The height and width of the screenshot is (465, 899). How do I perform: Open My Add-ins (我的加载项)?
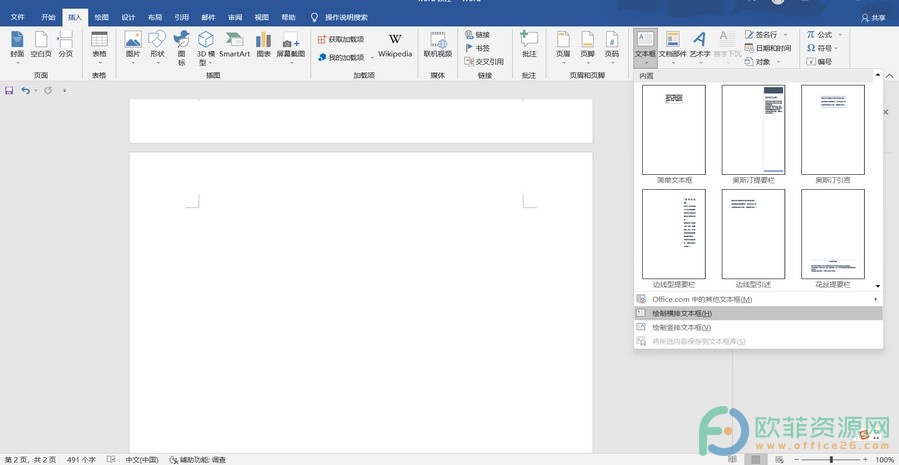coord(341,57)
